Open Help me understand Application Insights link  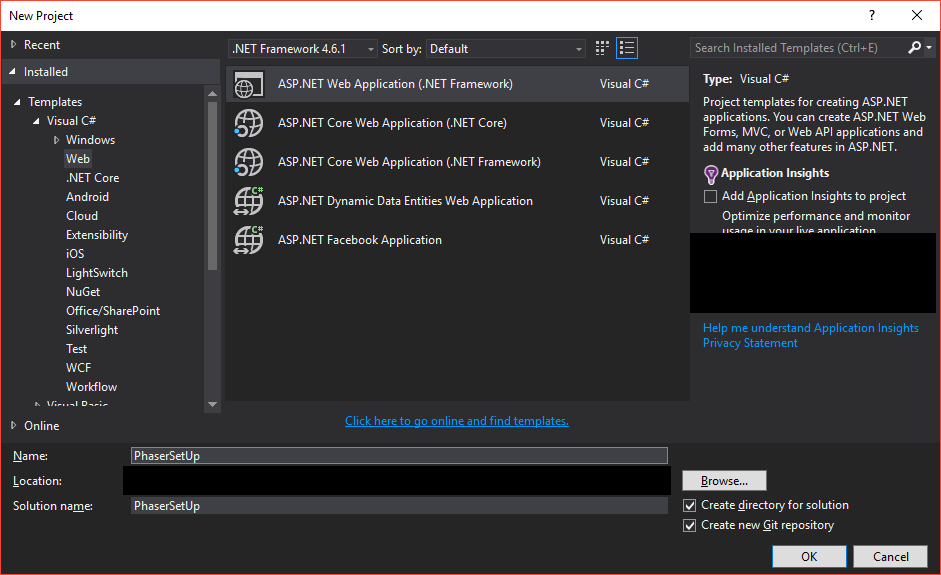click(x=810, y=328)
